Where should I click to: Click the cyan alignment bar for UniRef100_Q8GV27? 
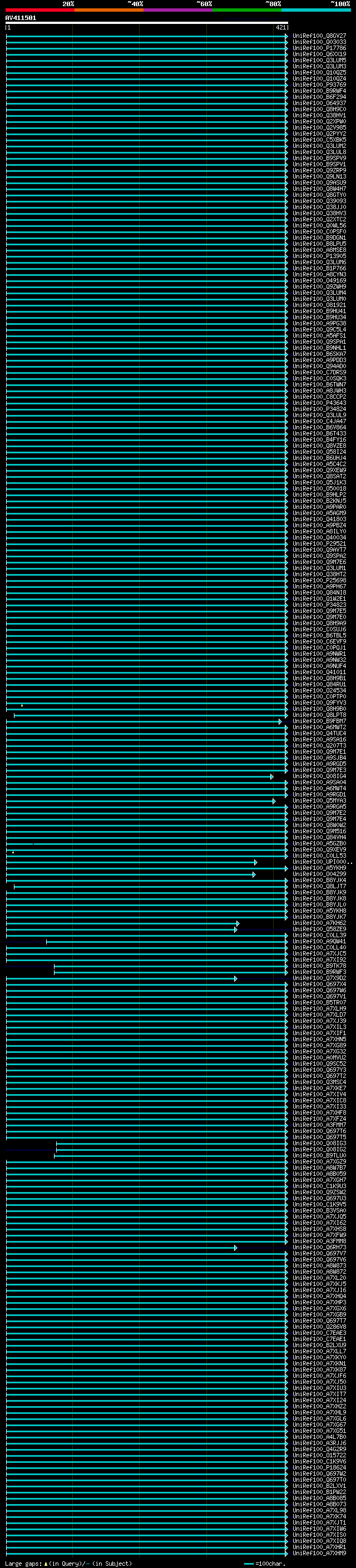[x=147, y=37]
